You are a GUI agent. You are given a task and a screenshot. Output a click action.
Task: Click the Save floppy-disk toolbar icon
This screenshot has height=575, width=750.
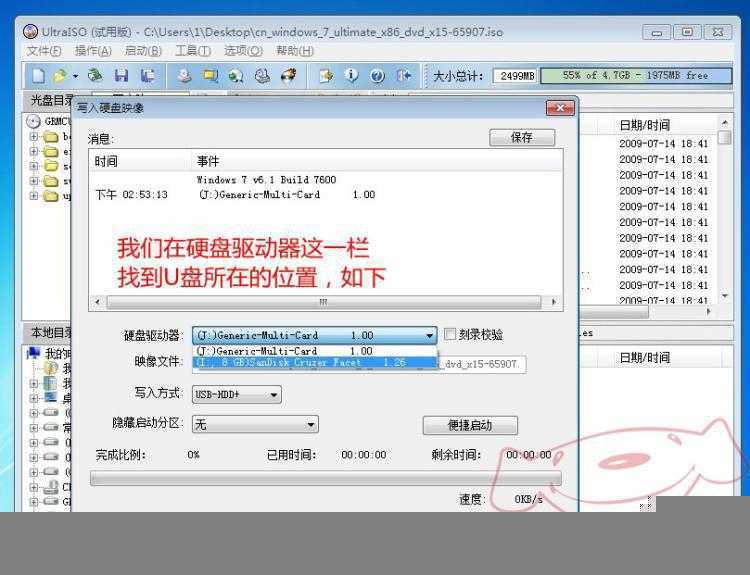click(x=121, y=76)
